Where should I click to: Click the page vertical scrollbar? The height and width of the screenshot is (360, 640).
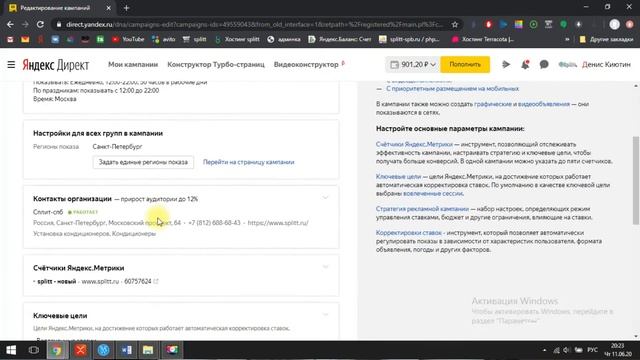[x=636, y=180]
